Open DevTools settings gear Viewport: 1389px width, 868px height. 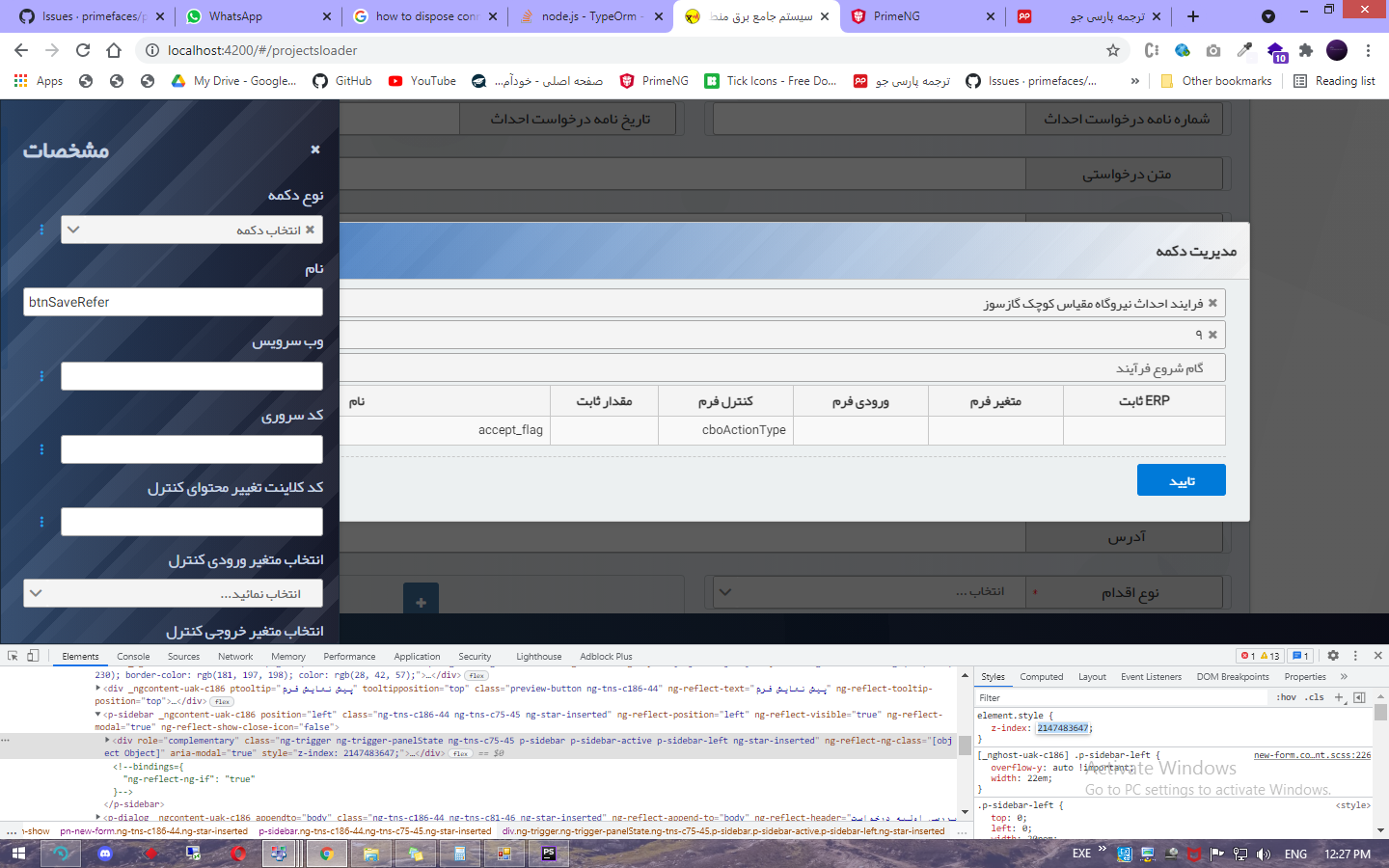click(x=1333, y=656)
